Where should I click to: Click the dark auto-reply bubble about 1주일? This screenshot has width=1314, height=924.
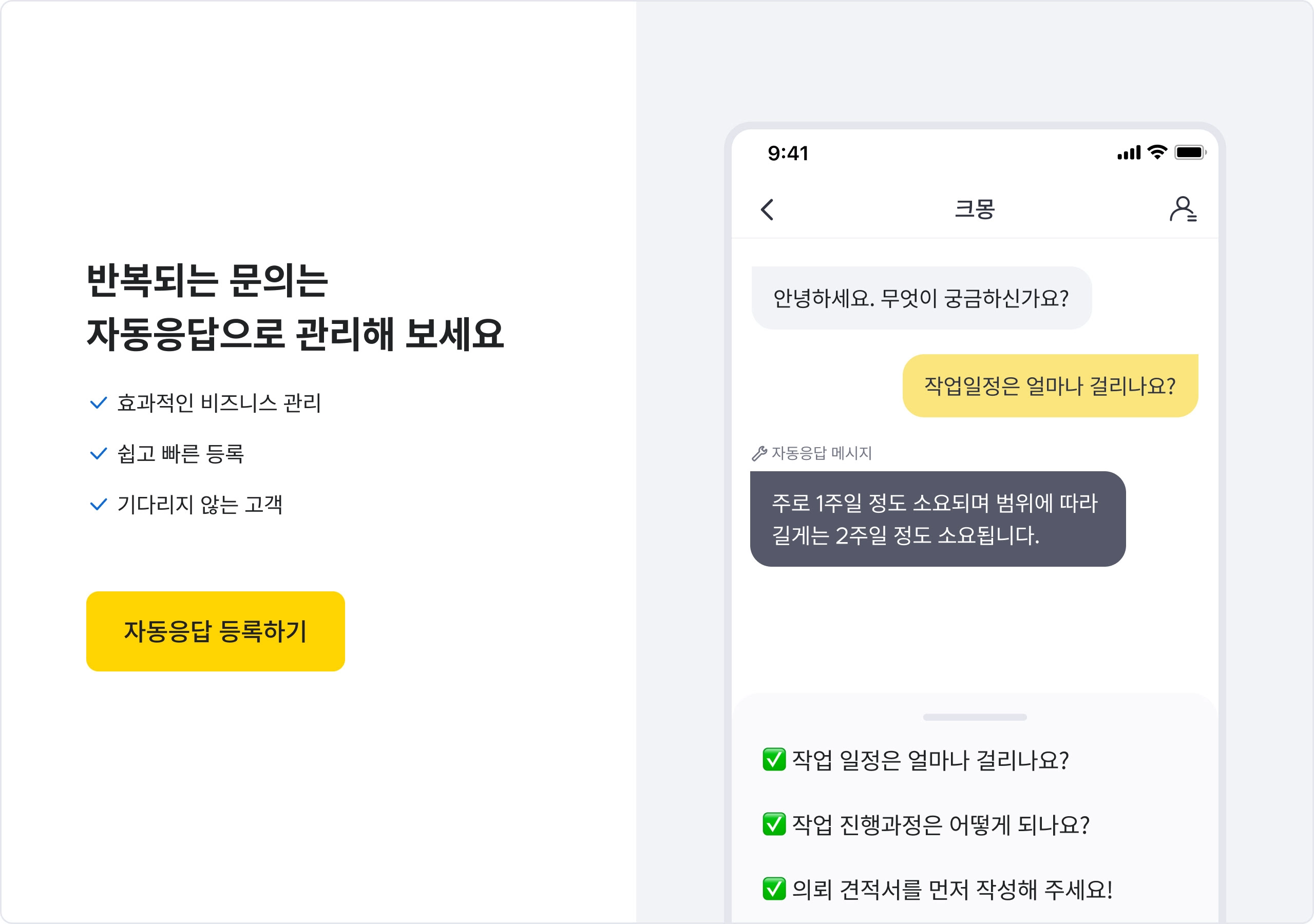click(938, 518)
